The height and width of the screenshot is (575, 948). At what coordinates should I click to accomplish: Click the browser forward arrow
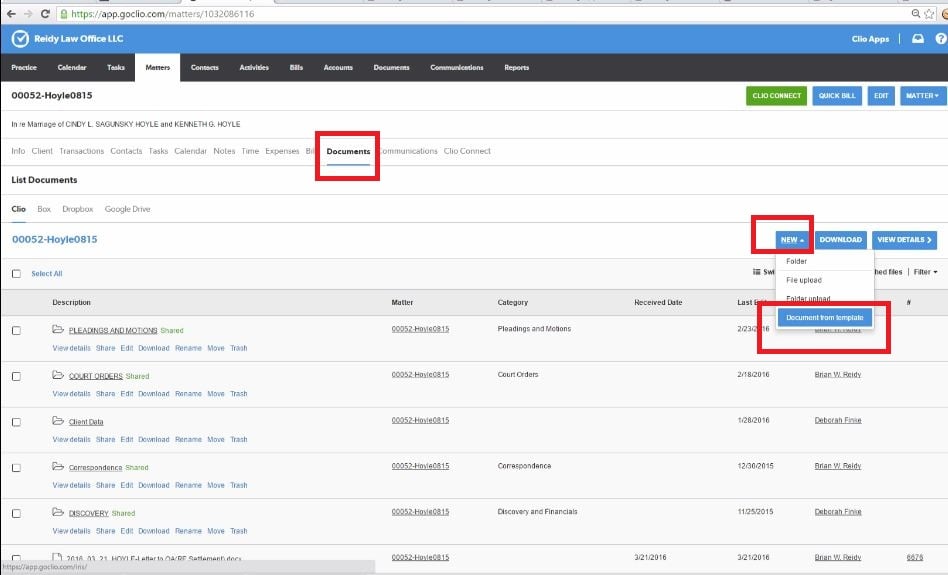pos(28,13)
